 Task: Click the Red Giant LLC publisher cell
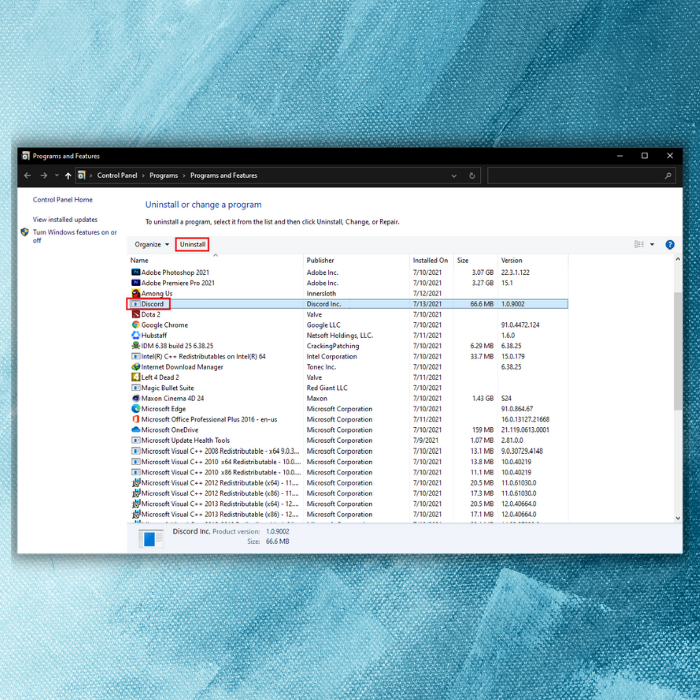point(327,388)
